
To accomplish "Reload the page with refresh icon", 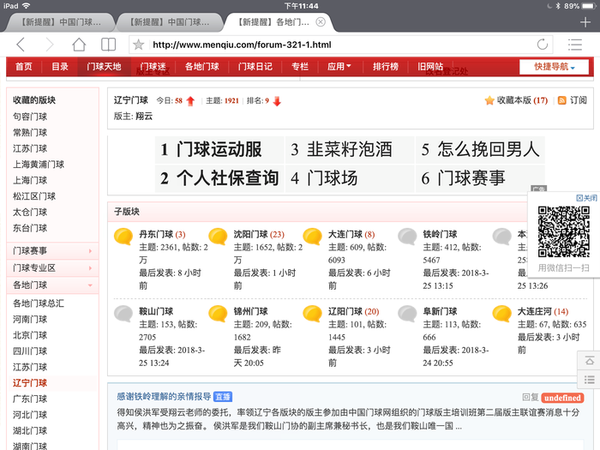I will tap(542, 44).
